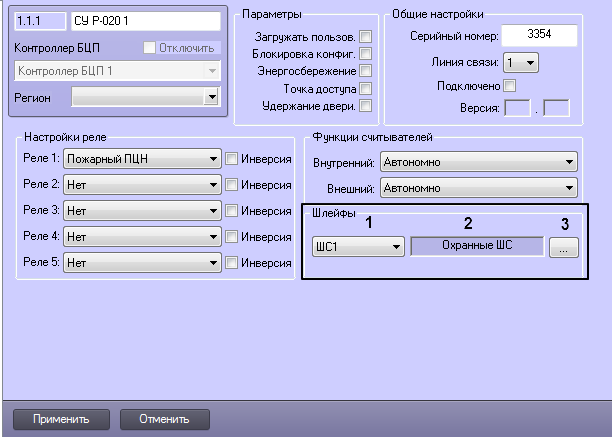Toggle Инверсия checkbox for Реле 3
Image resolution: width=612 pixels, height=437 pixels.
point(232,210)
